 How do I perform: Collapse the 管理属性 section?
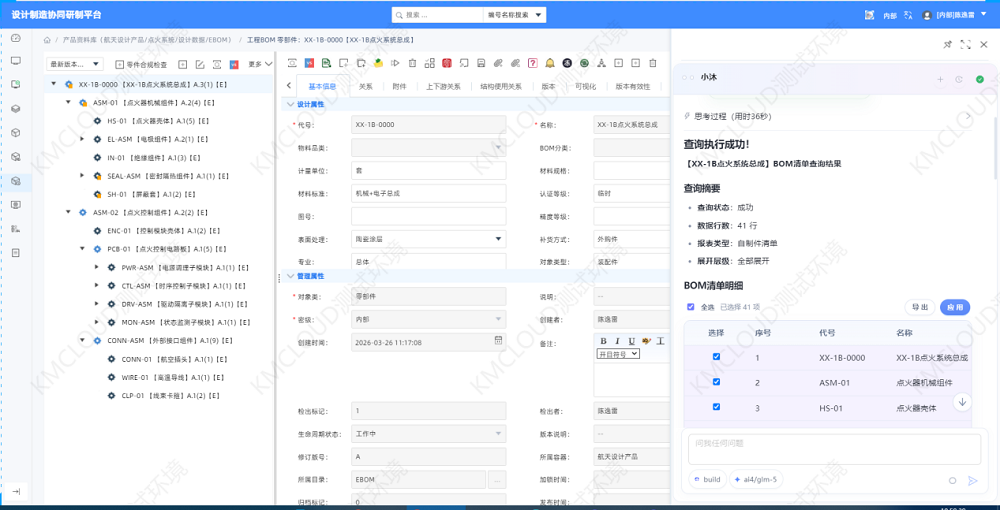click(290, 276)
